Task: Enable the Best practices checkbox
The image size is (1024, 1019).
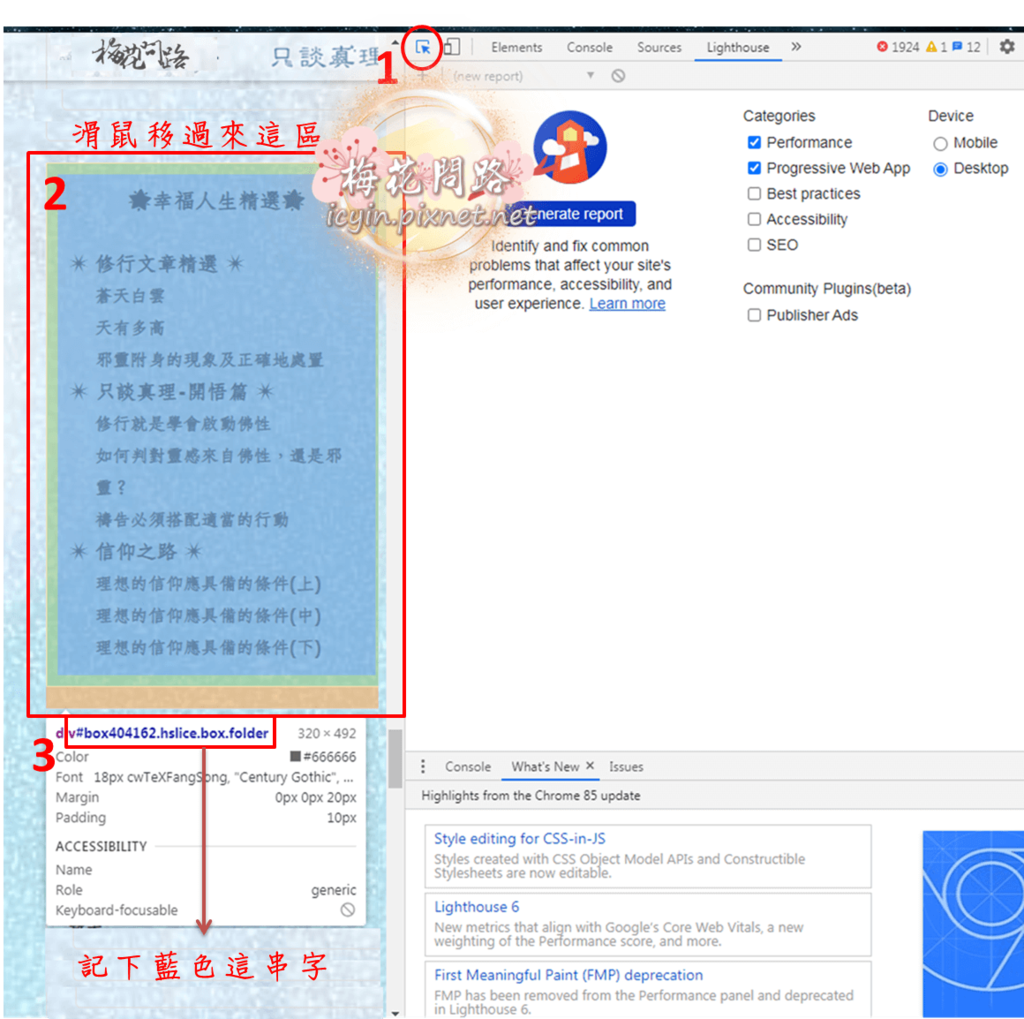Action: tap(754, 193)
